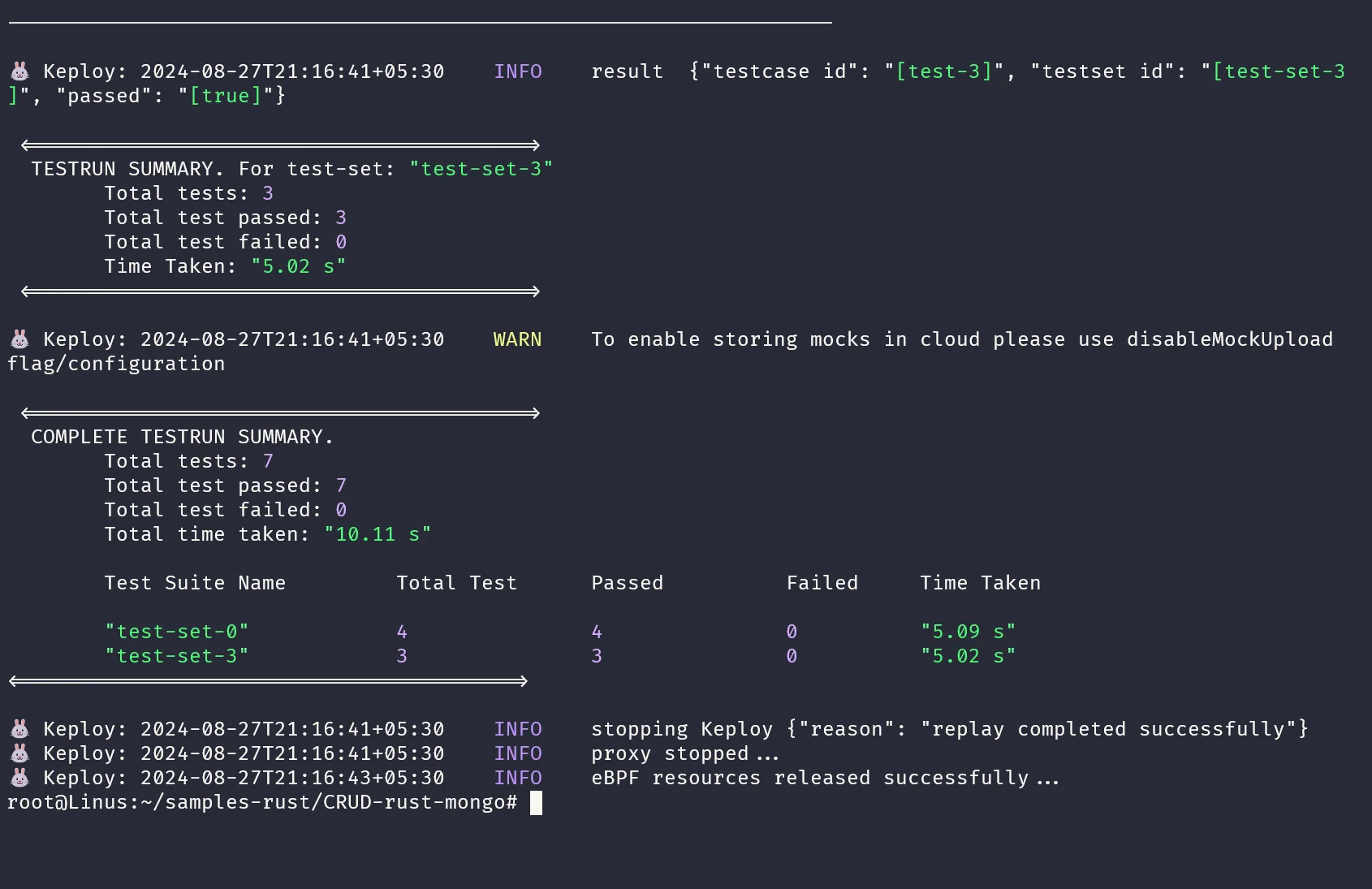Click the "5.02 s" value under TESTRUN SUMMARY

tap(299, 266)
